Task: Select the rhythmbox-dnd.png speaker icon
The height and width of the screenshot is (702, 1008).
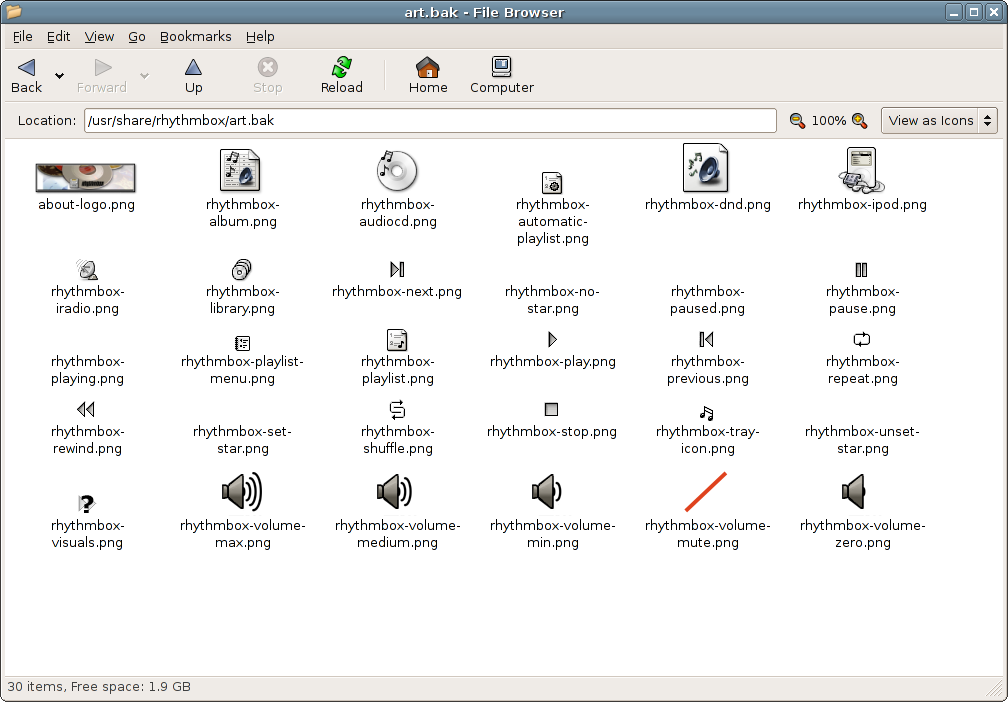Action: point(705,168)
